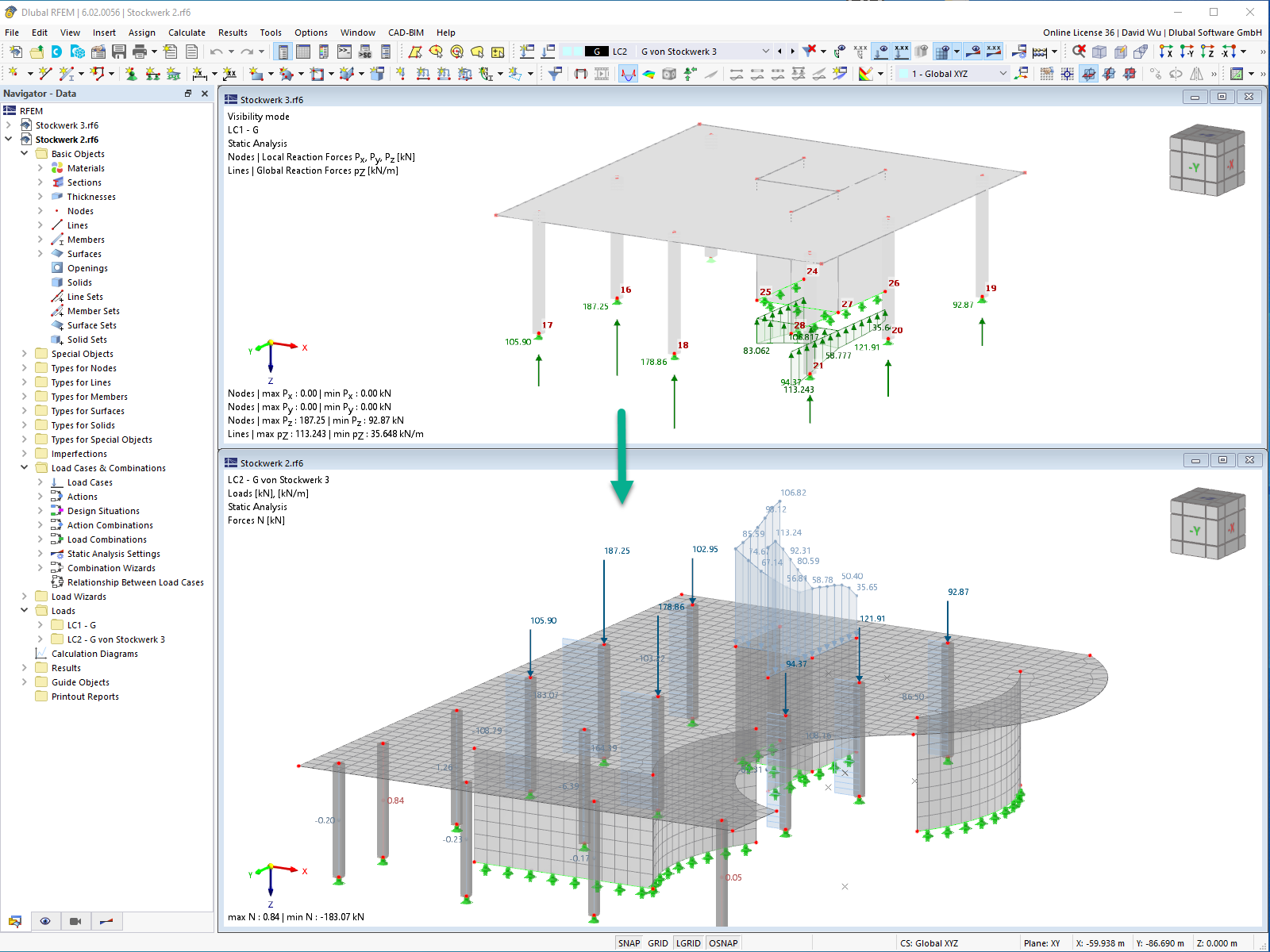Screen dimensions: 1270x952
Task: Open the CAD-BIM menu
Action: pos(406,33)
